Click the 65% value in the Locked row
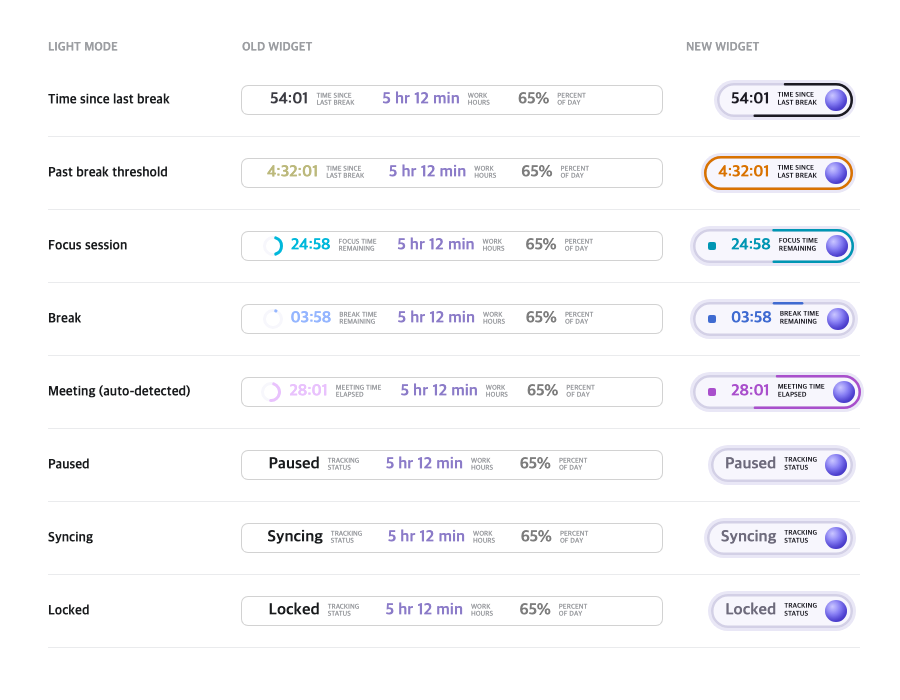 click(535, 609)
